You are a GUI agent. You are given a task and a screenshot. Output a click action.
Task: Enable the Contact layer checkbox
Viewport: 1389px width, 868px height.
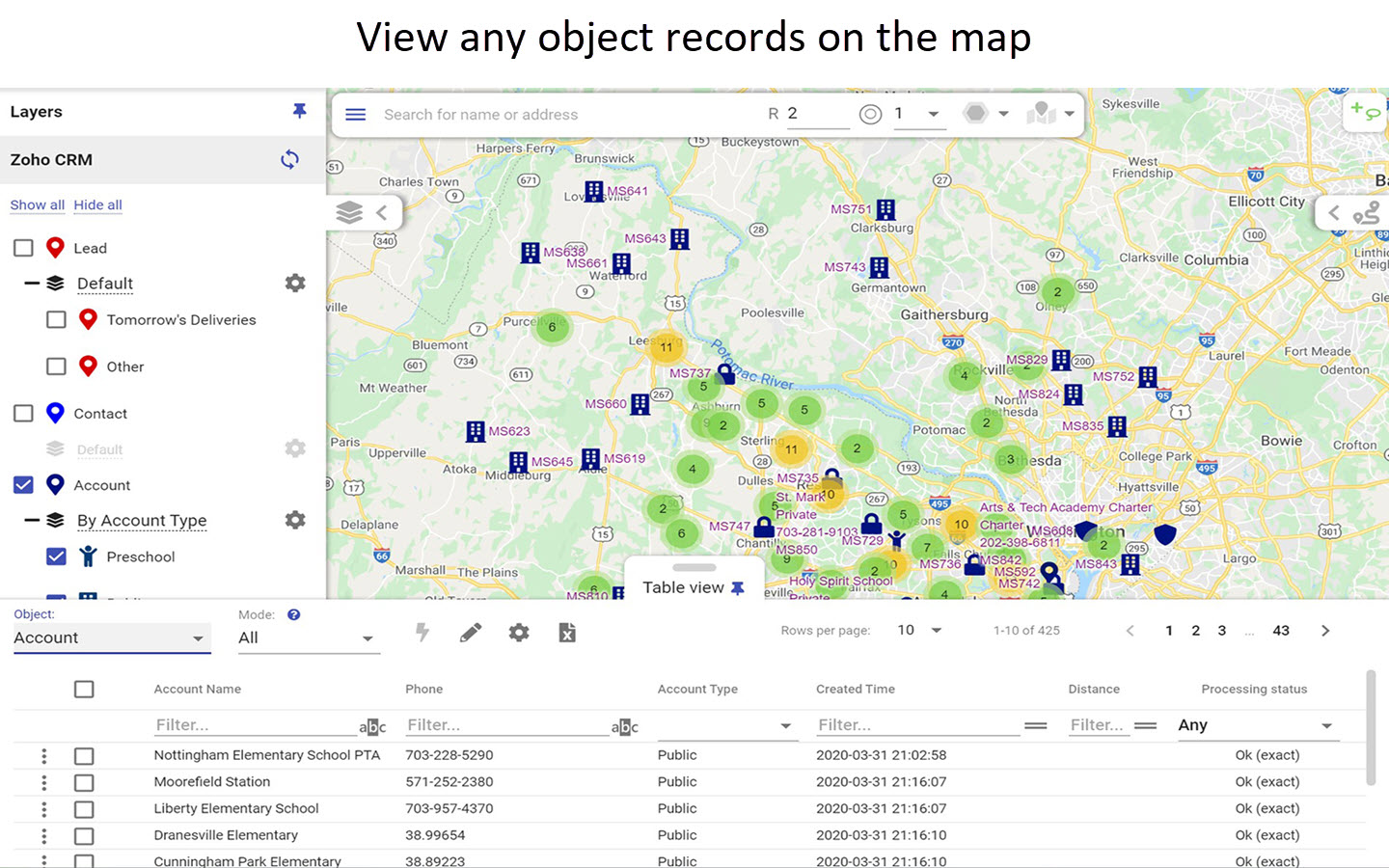(23, 413)
